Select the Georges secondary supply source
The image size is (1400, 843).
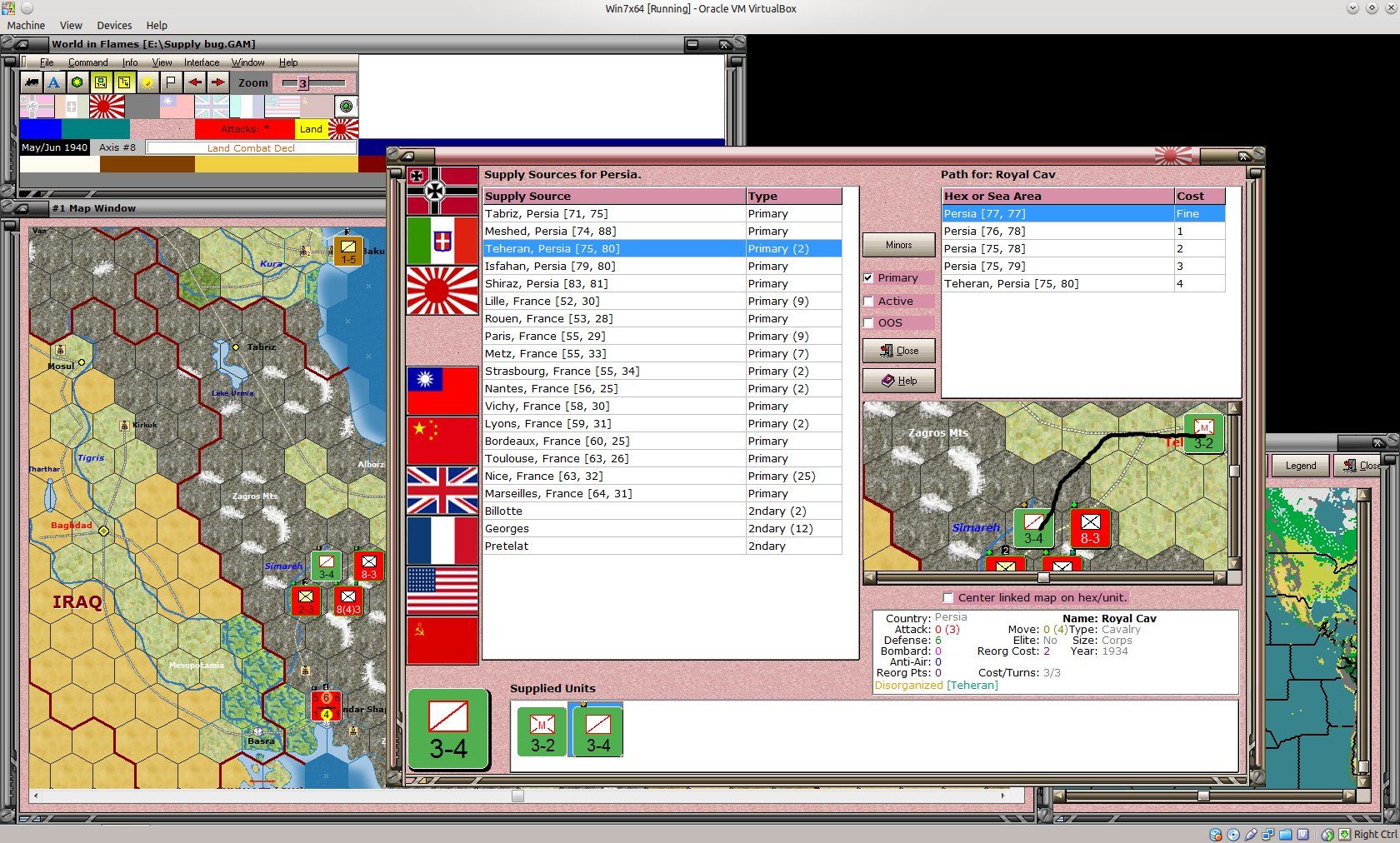click(662, 529)
